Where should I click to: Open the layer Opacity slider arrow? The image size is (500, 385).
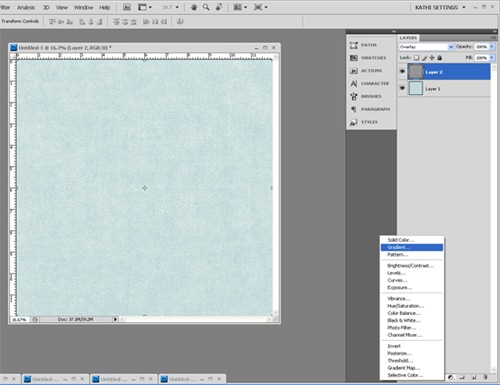(x=492, y=47)
